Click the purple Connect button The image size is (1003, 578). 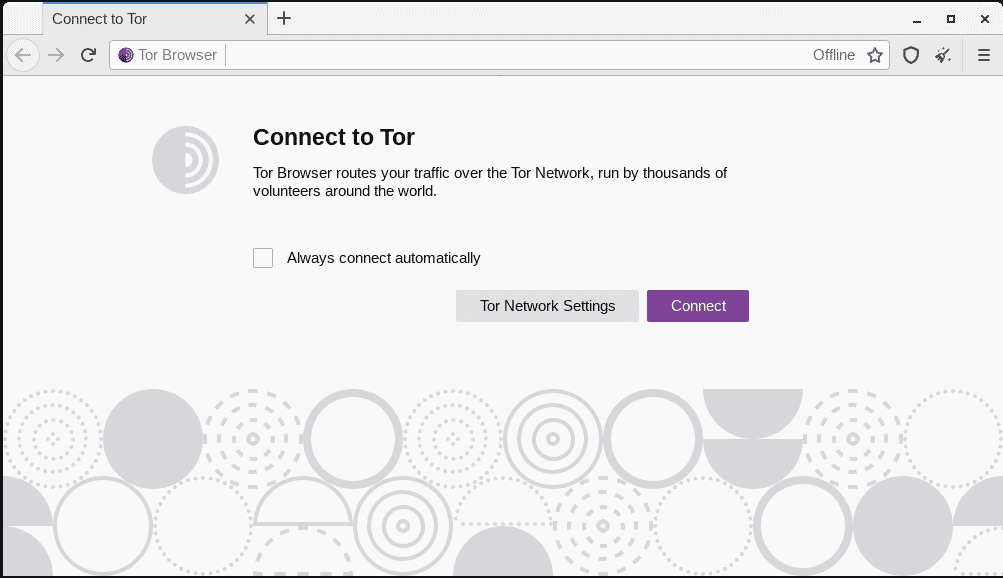click(698, 306)
